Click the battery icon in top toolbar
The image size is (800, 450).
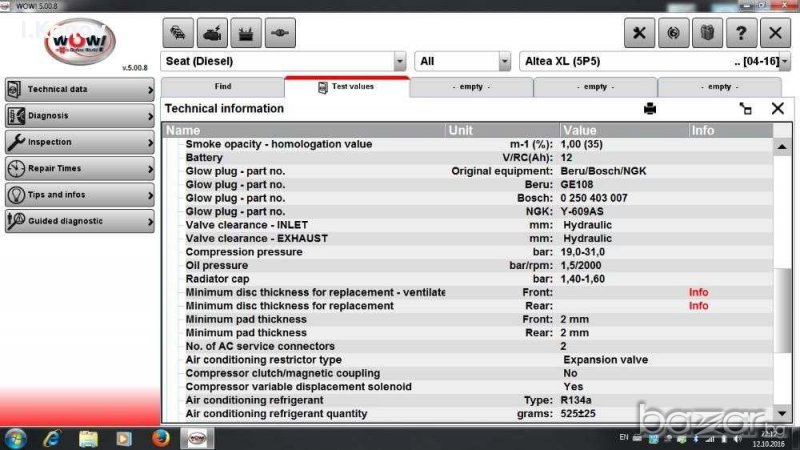[245, 33]
